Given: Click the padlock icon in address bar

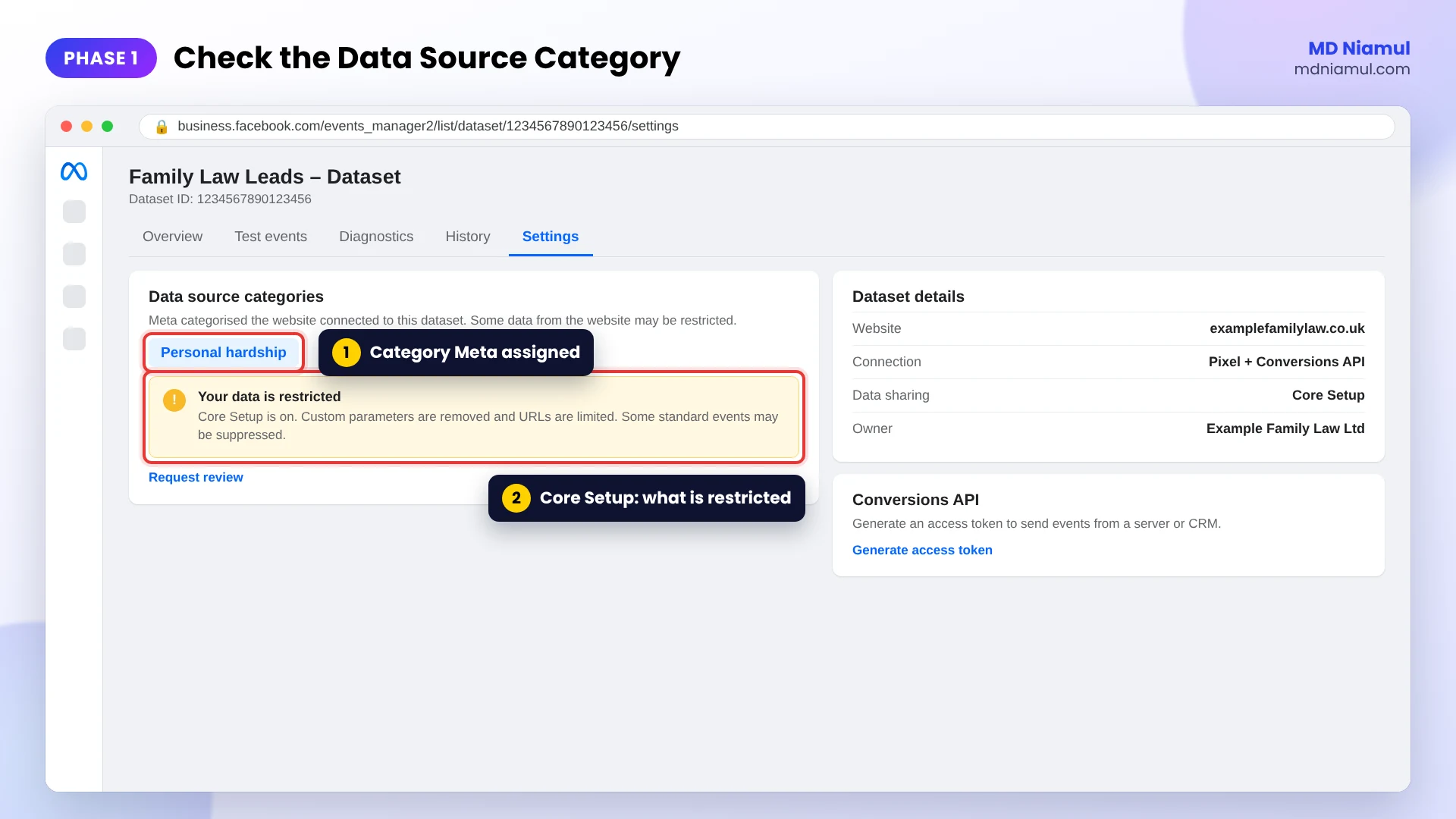Looking at the screenshot, I should tap(162, 127).
